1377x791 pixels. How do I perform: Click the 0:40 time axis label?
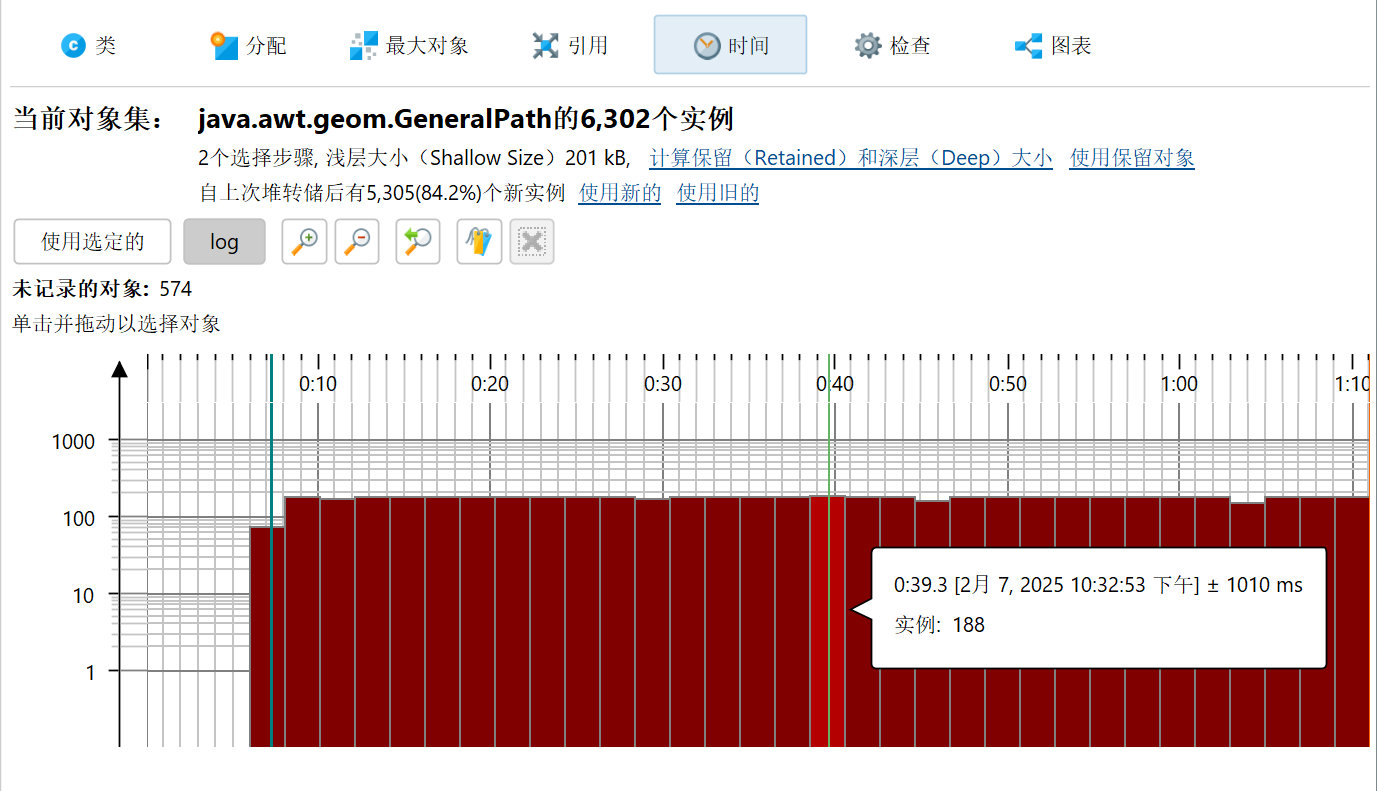coord(835,384)
